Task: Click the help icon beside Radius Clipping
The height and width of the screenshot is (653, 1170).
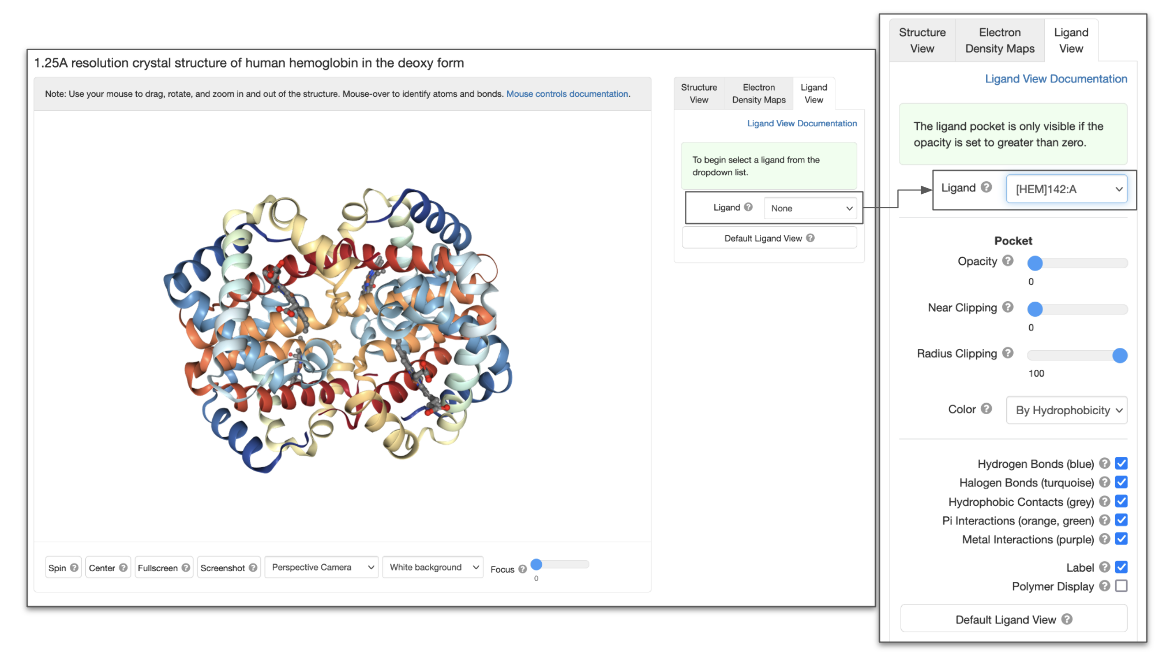Action: tap(1007, 354)
